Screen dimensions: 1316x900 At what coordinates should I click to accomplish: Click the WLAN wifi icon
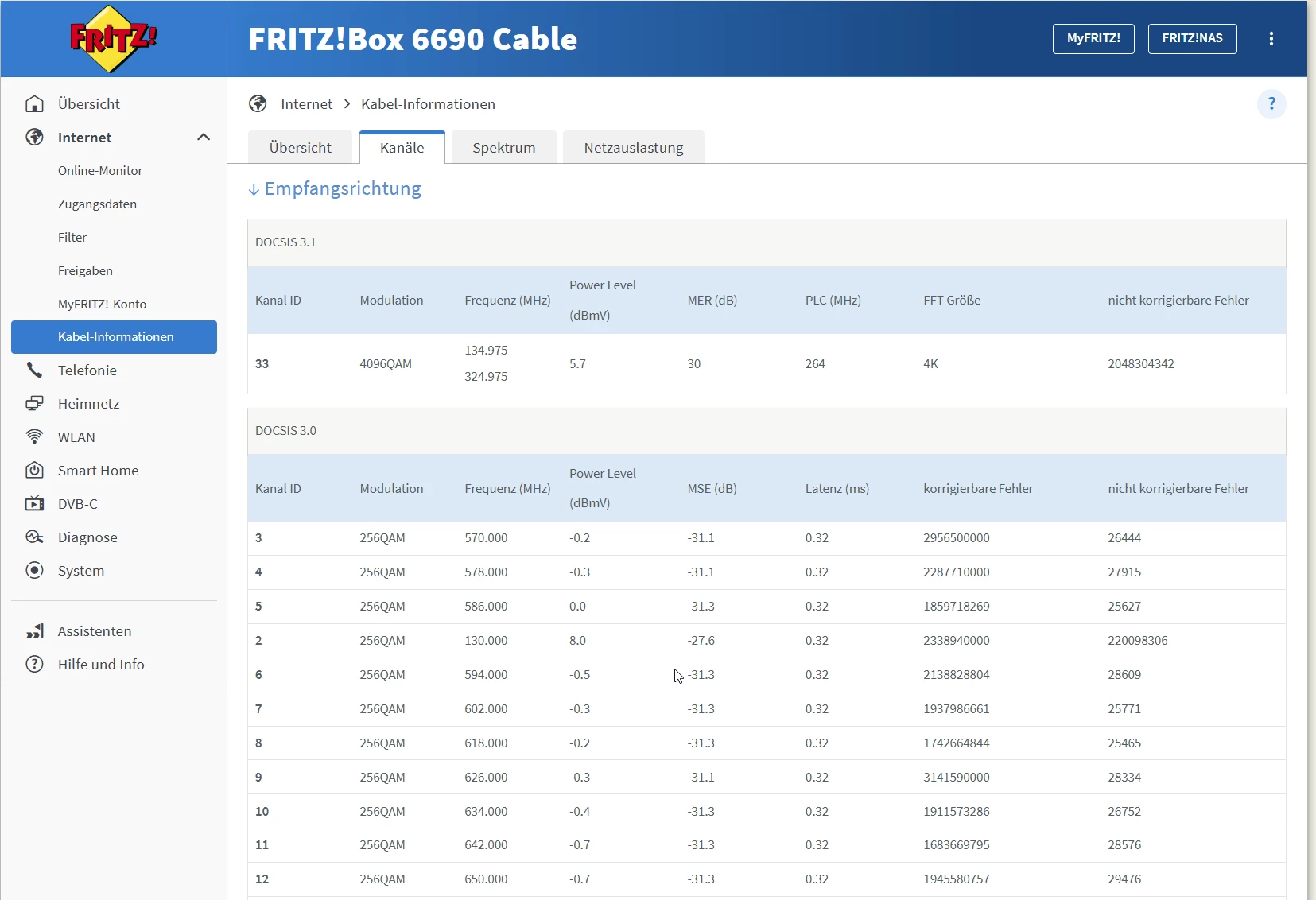34,437
